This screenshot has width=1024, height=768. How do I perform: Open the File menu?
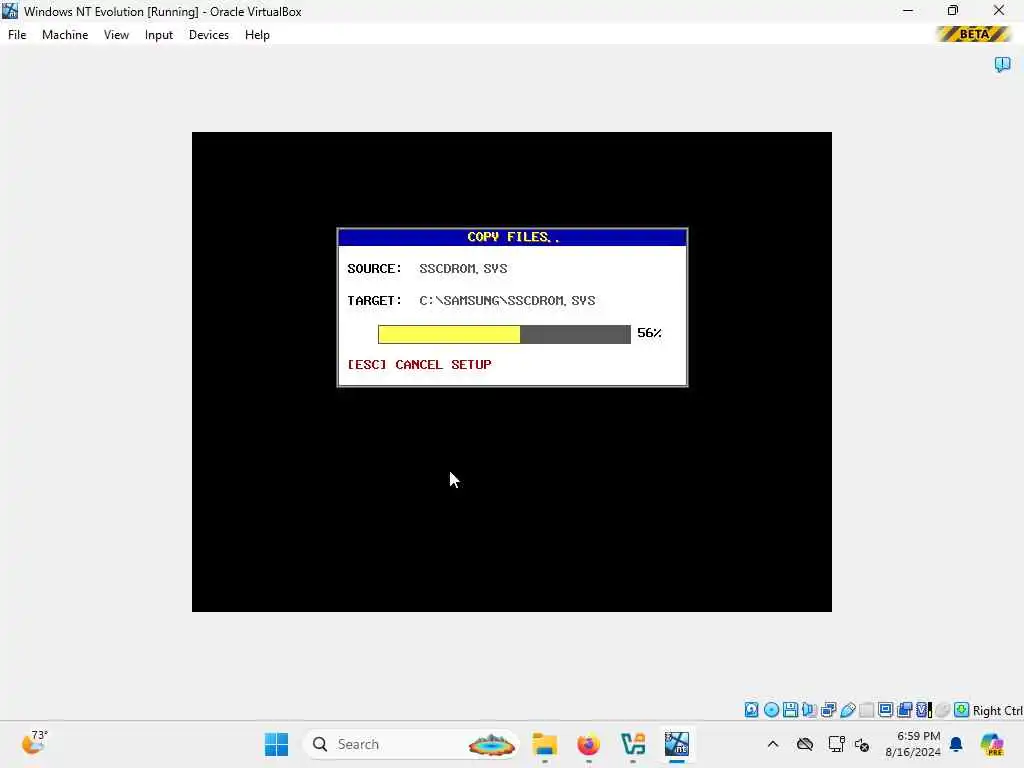click(x=17, y=35)
